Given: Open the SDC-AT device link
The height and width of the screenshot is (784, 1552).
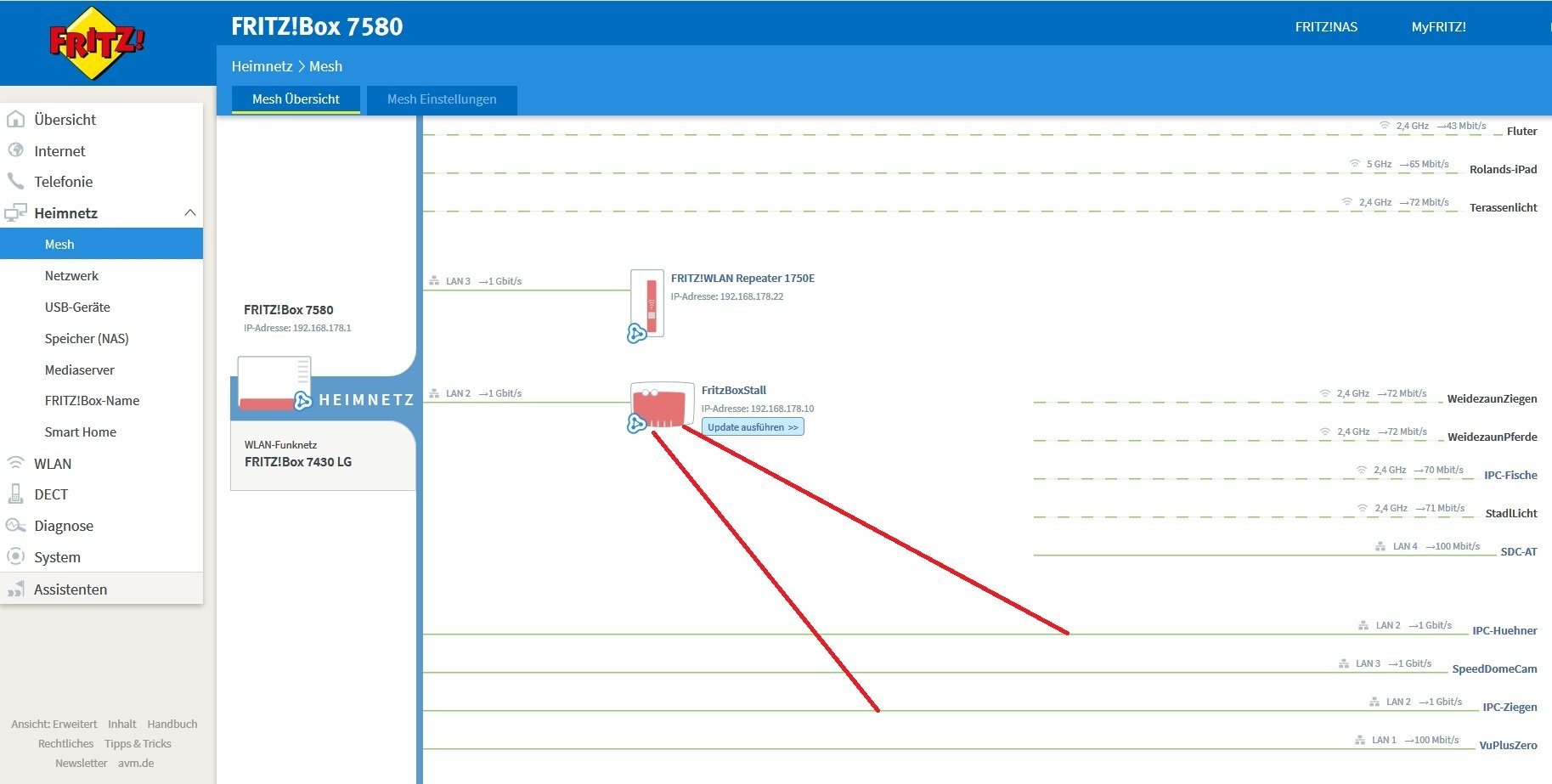Looking at the screenshot, I should 1519,551.
